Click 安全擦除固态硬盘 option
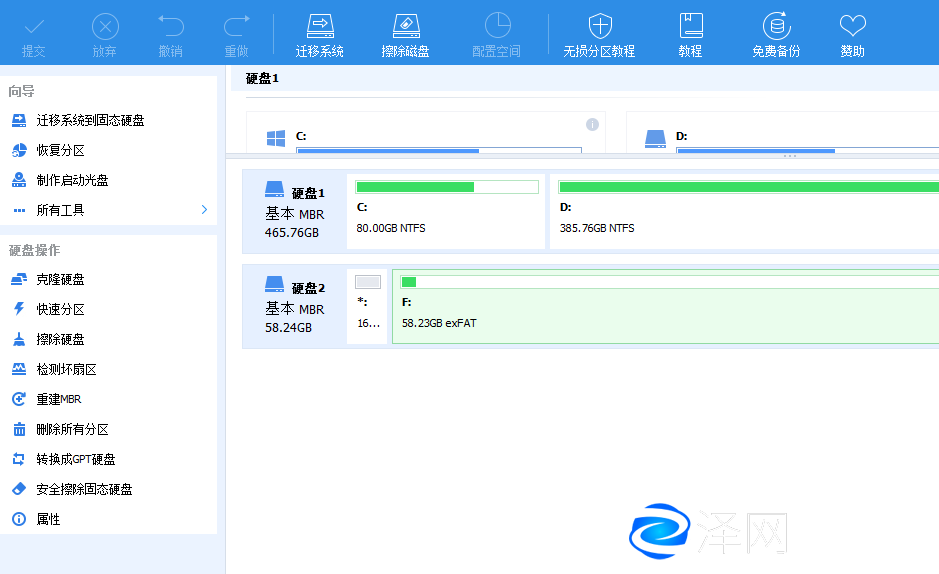 point(84,489)
